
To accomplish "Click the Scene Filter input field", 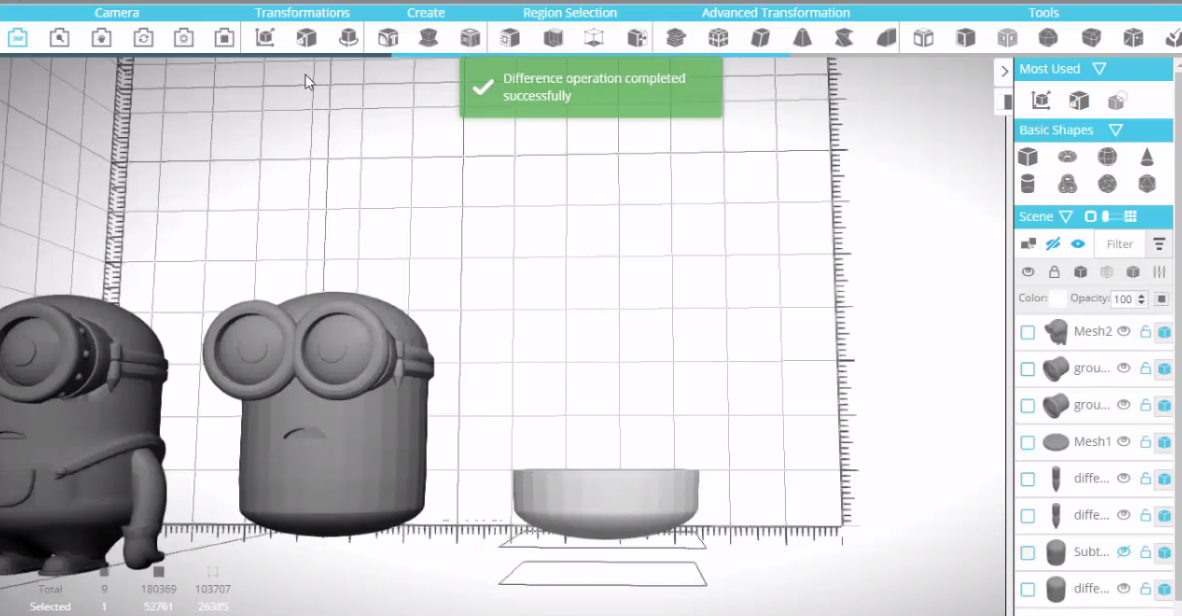I will click(x=1119, y=244).
